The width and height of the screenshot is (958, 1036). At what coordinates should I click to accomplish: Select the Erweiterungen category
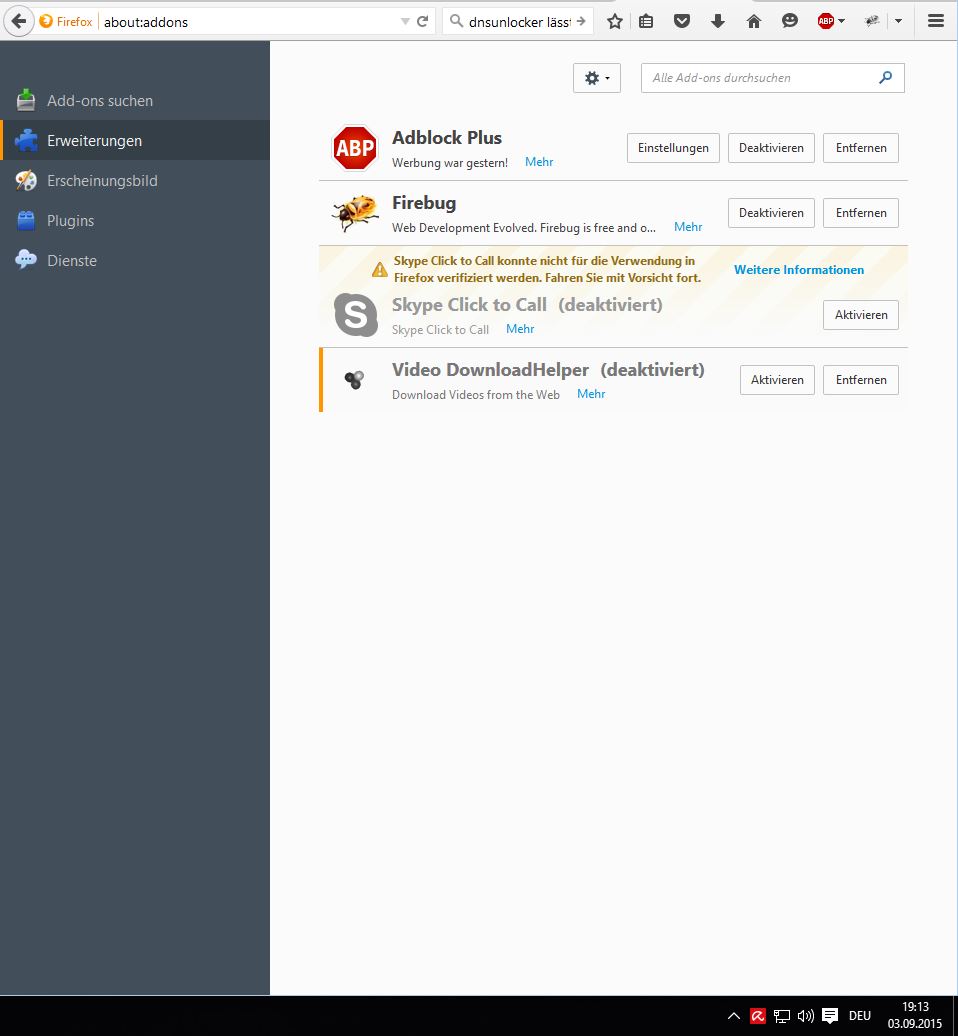(135, 140)
